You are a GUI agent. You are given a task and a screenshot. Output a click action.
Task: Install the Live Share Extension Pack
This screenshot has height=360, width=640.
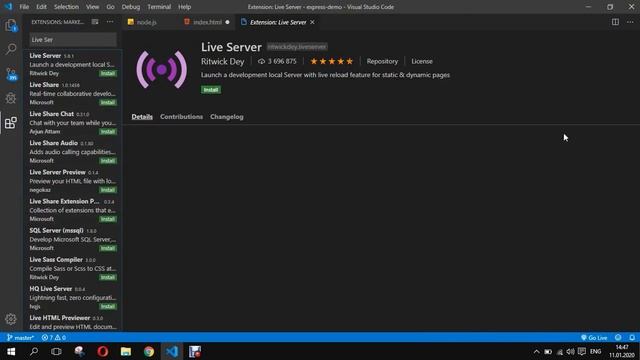(108, 219)
